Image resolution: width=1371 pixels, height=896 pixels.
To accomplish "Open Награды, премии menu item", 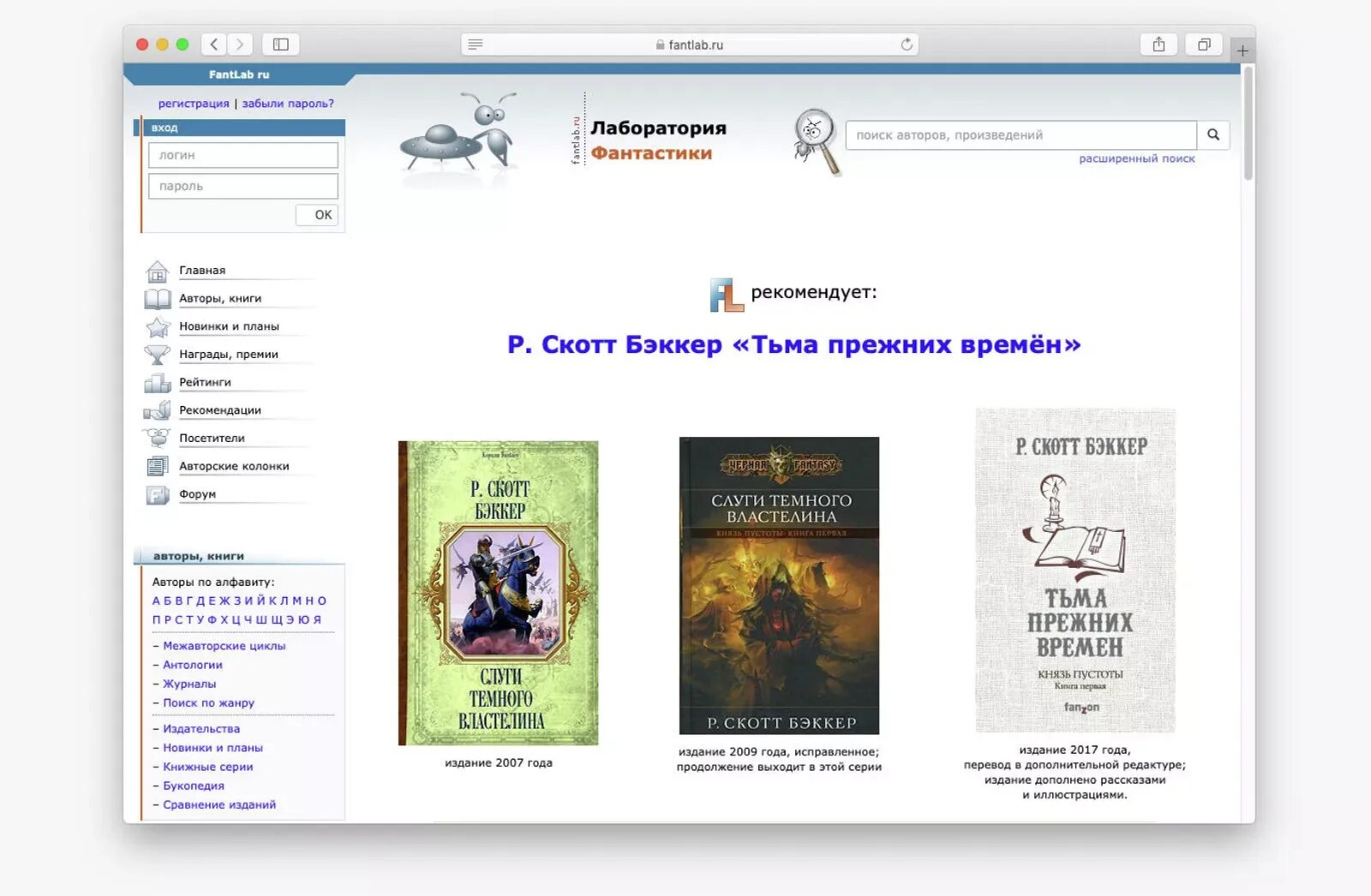I will [x=229, y=355].
